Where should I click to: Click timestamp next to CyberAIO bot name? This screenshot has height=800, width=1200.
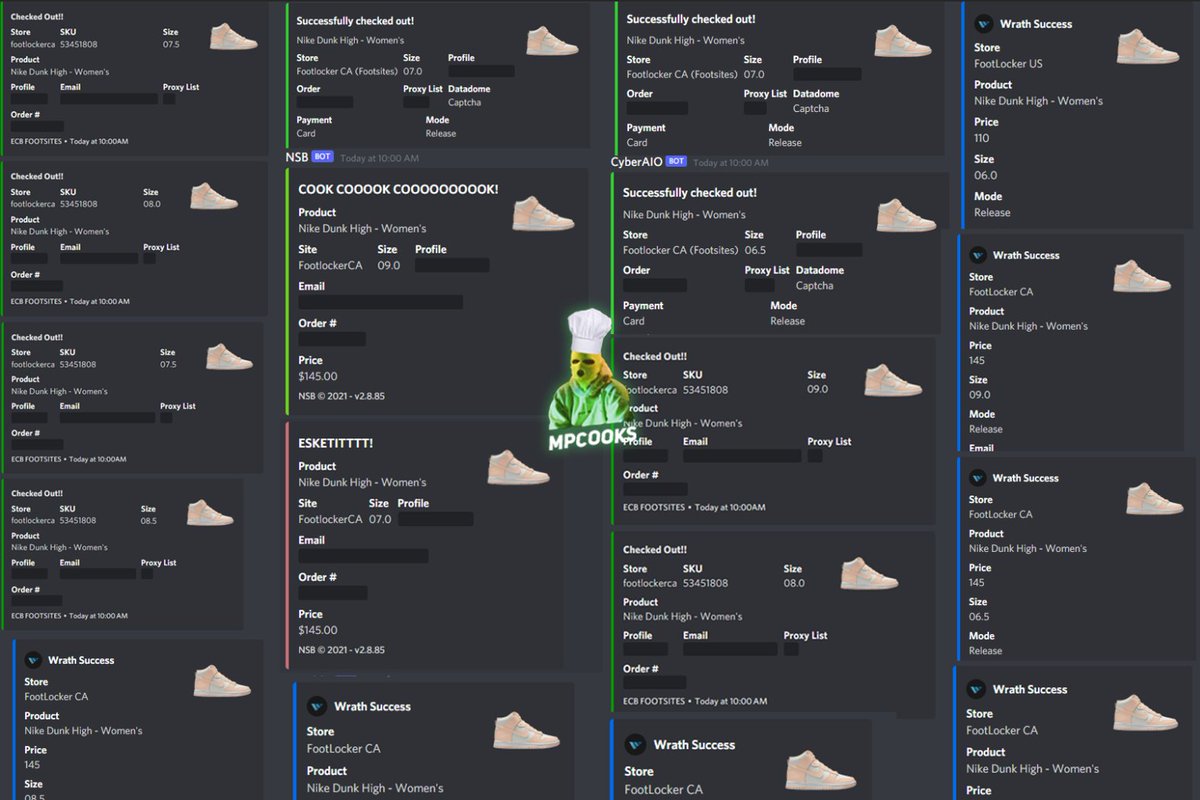pyautogui.click(x=732, y=162)
